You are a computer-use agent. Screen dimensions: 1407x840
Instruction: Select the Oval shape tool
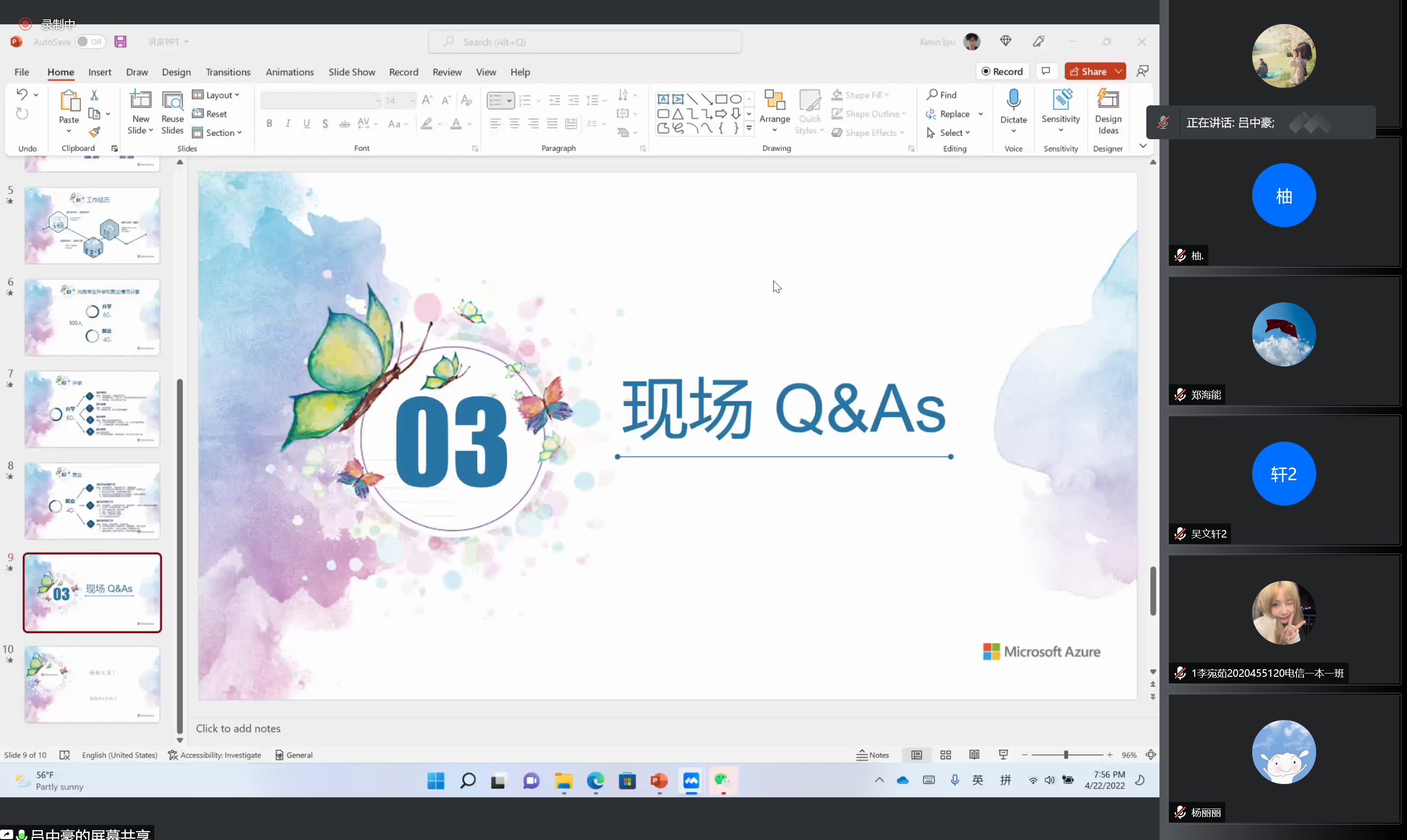pyautogui.click(x=735, y=99)
